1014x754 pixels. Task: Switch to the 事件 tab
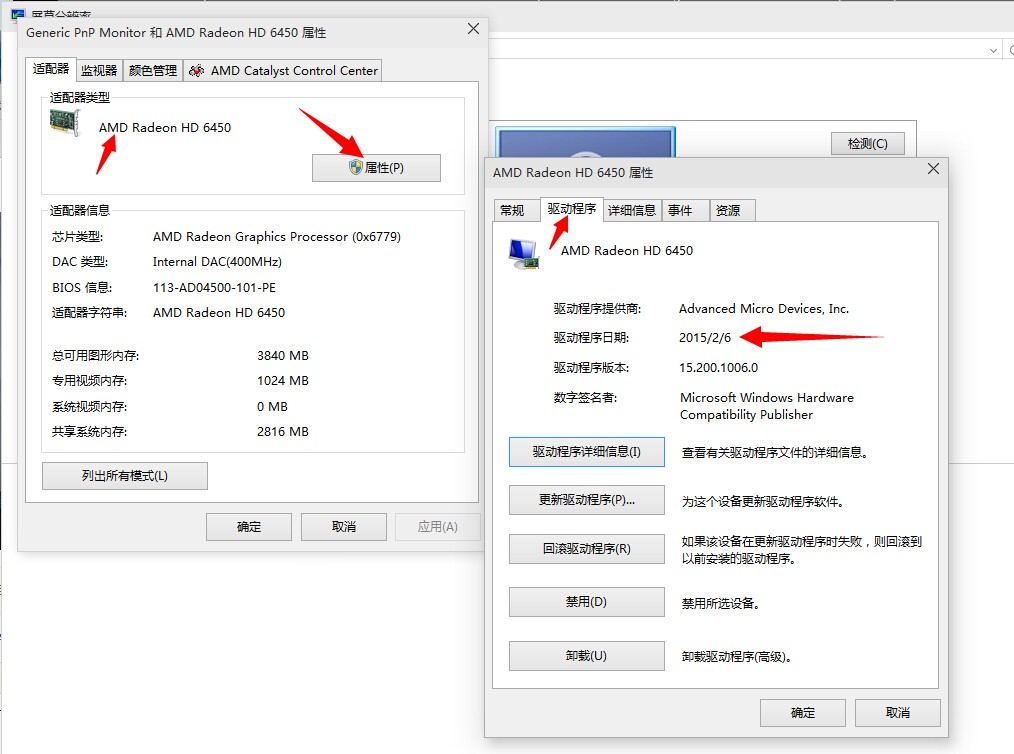(680, 210)
